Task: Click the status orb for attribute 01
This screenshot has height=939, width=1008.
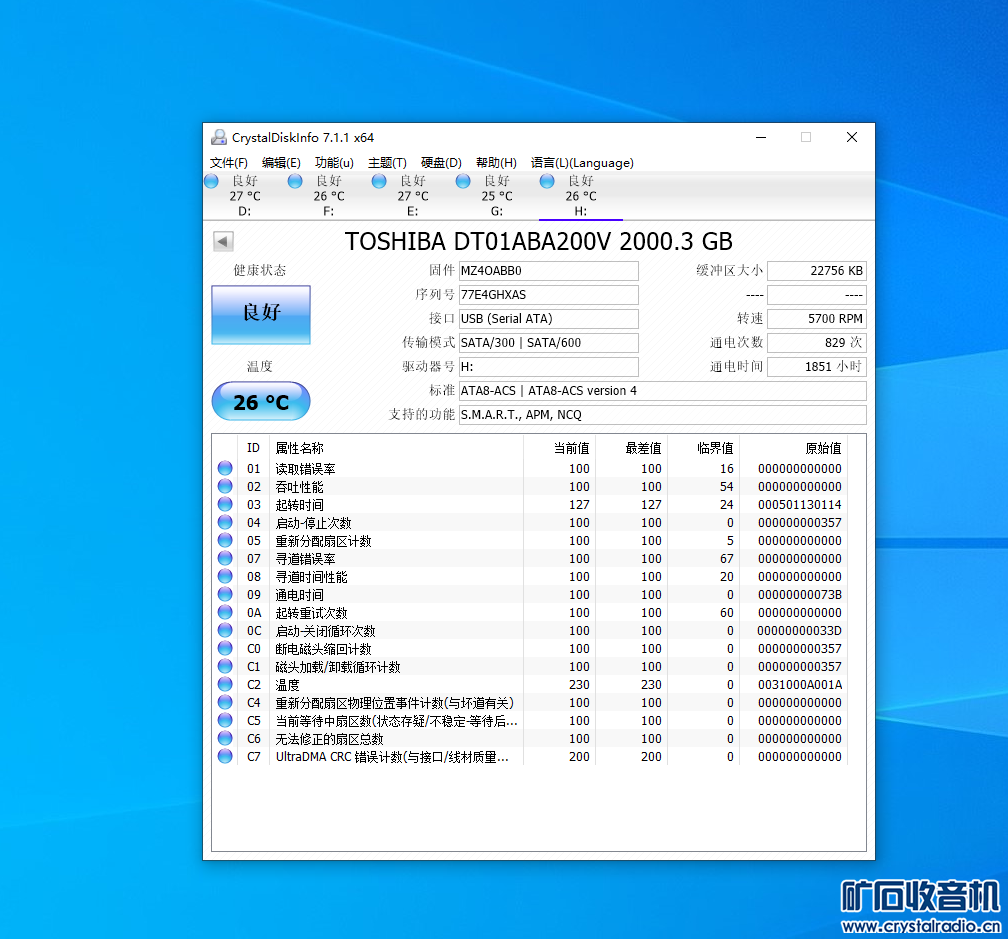Action: pyautogui.click(x=225, y=468)
